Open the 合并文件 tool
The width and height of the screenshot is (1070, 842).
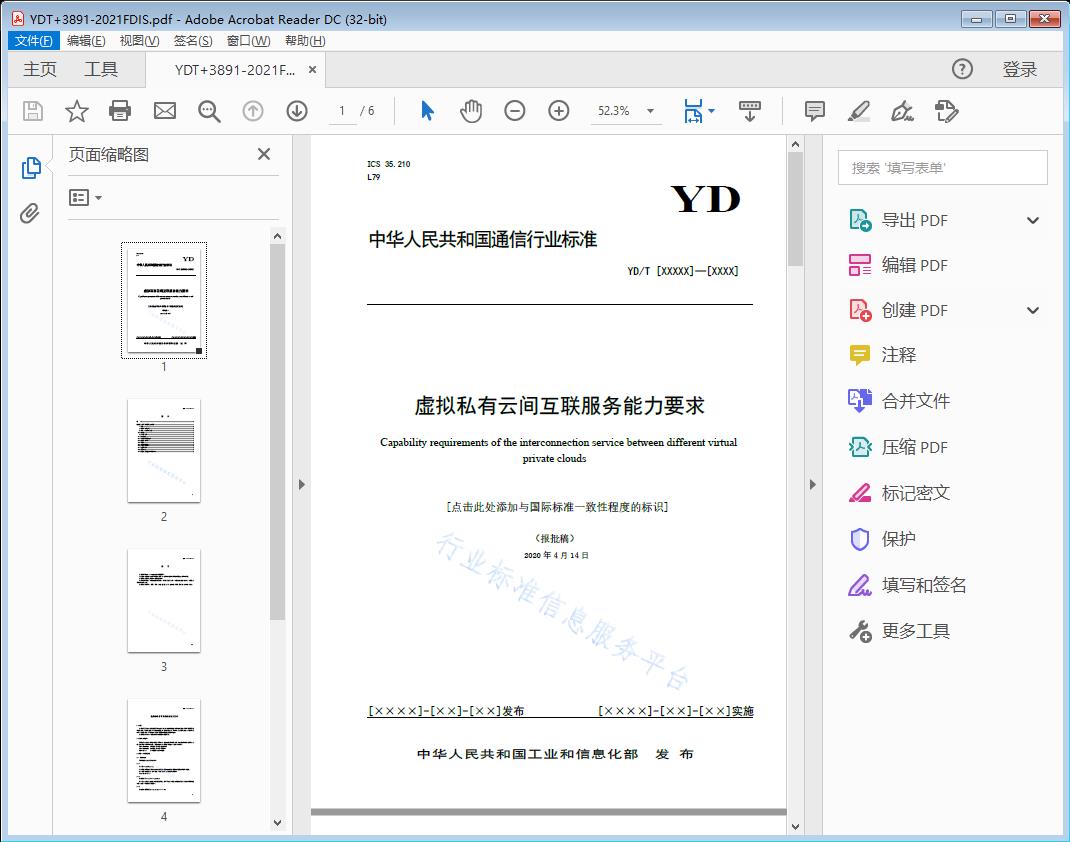(x=916, y=401)
